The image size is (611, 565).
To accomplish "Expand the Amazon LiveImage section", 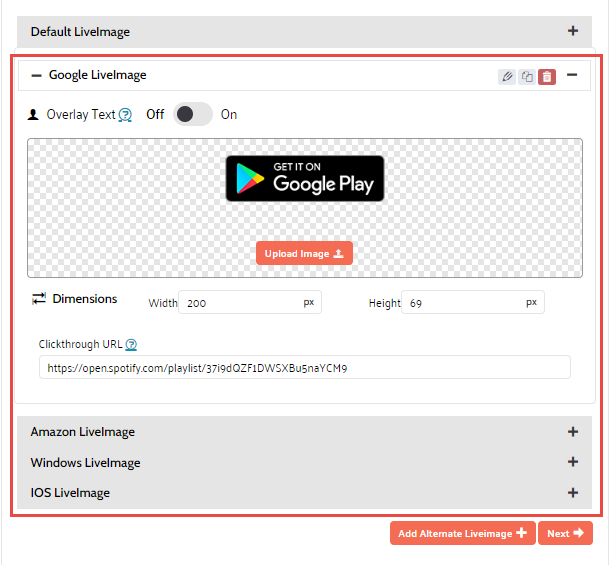I will (x=573, y=432).
